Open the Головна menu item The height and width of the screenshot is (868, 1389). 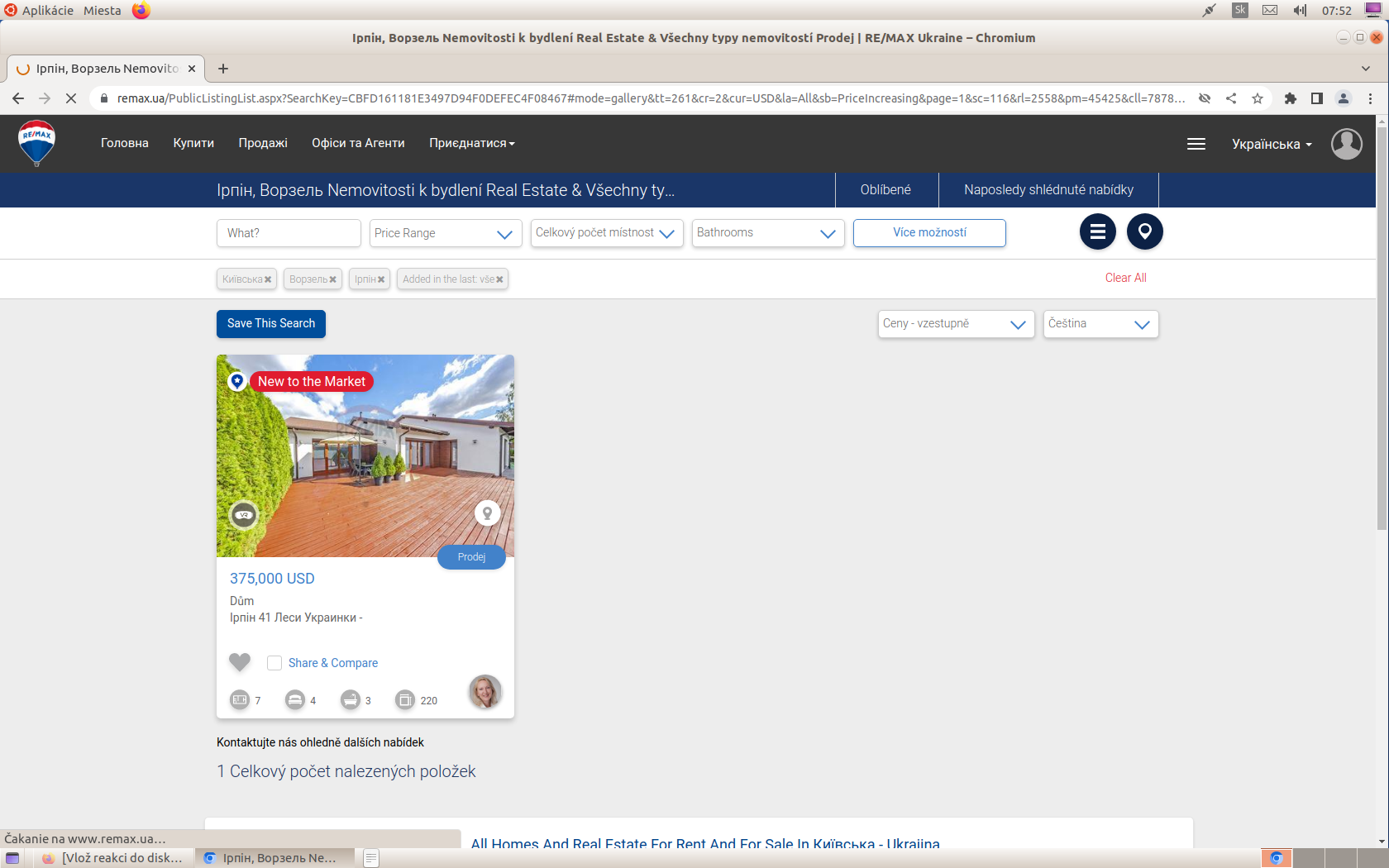(125, 143)
